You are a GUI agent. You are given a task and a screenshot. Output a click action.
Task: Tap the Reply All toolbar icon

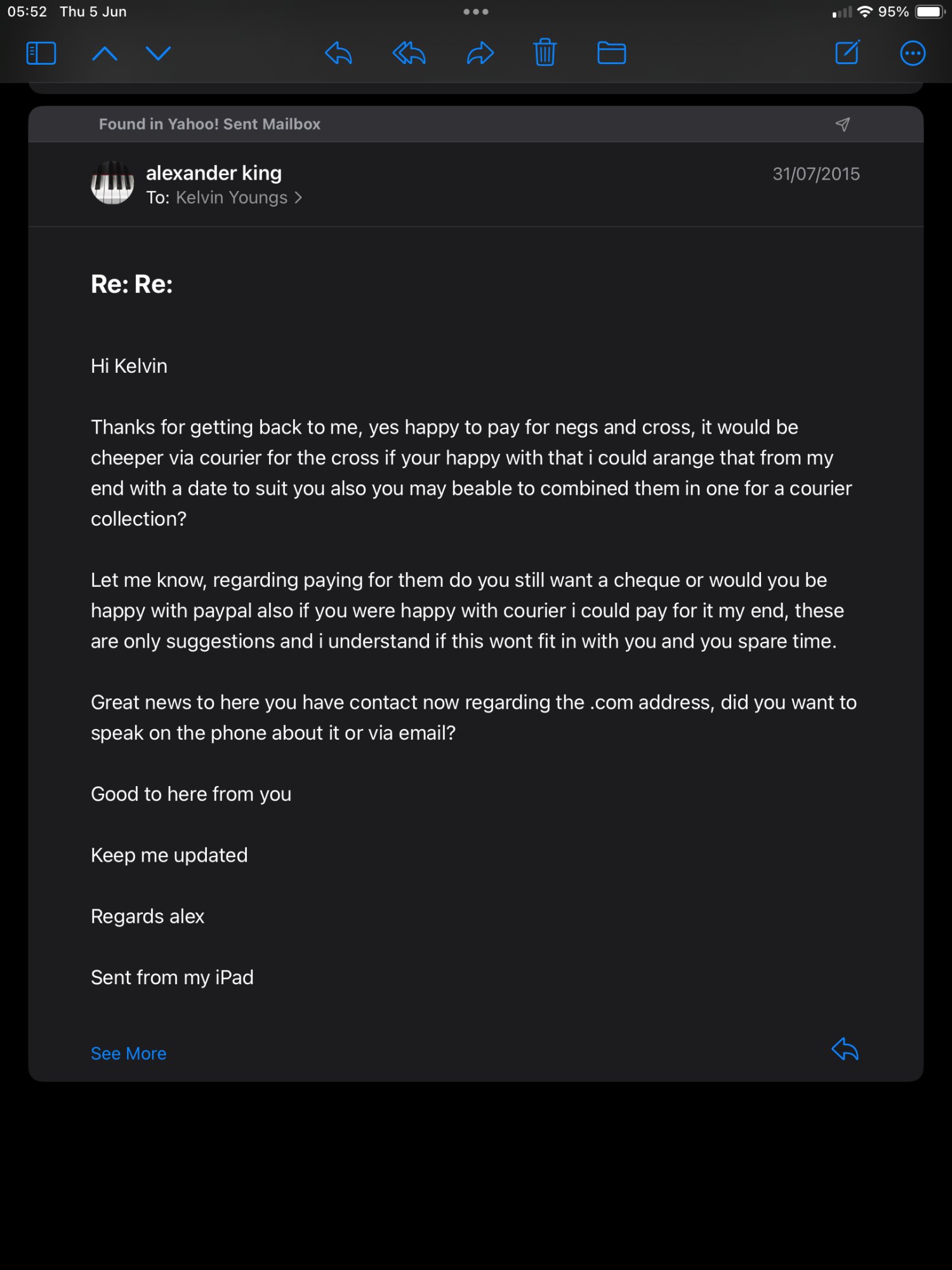click(409, 53)
